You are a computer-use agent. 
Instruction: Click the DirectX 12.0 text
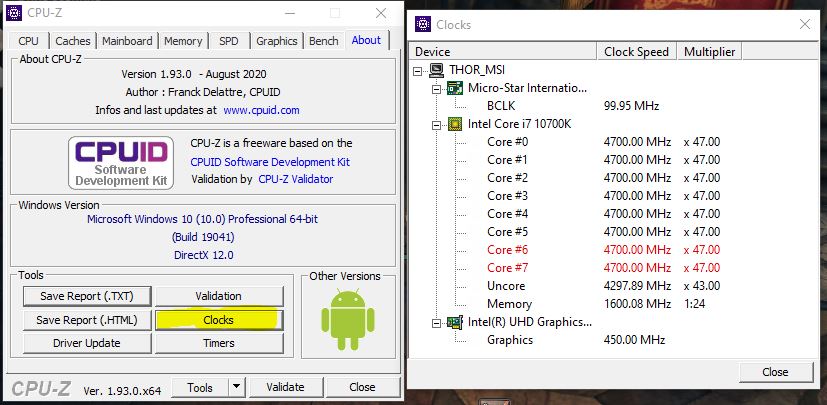coord(204,255)
